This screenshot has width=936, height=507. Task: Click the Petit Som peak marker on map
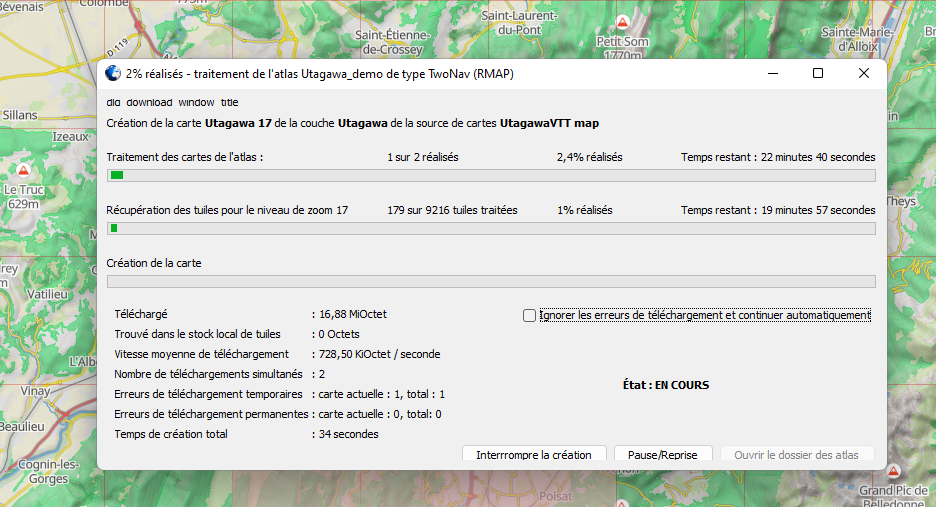[622, 23]
